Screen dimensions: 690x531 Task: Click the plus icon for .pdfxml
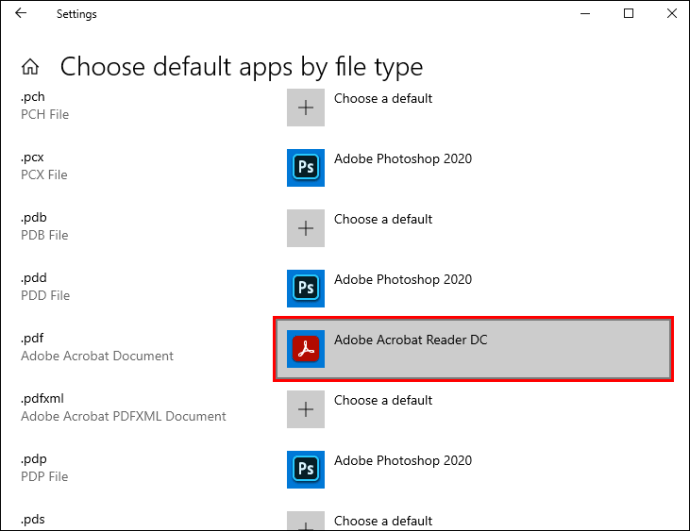click(306, 409)
